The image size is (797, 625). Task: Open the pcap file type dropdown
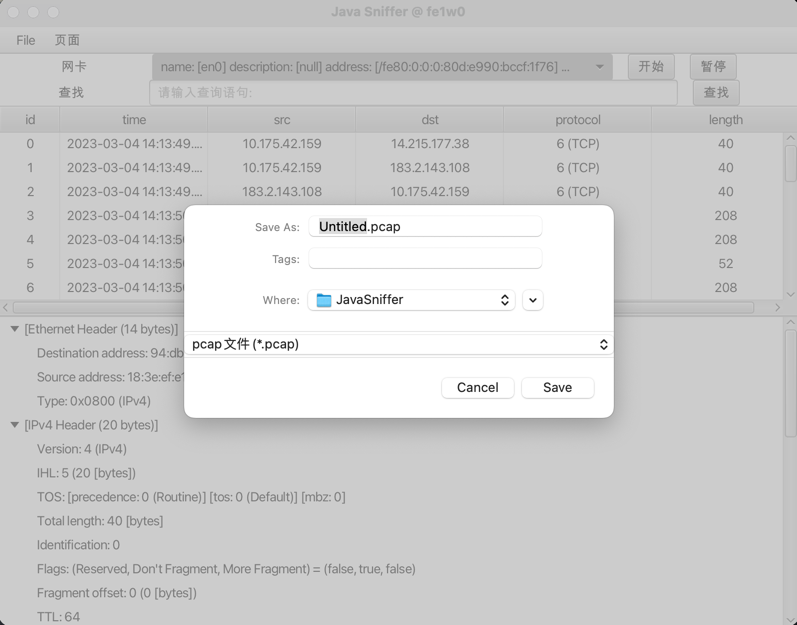(x=398, y=345)
